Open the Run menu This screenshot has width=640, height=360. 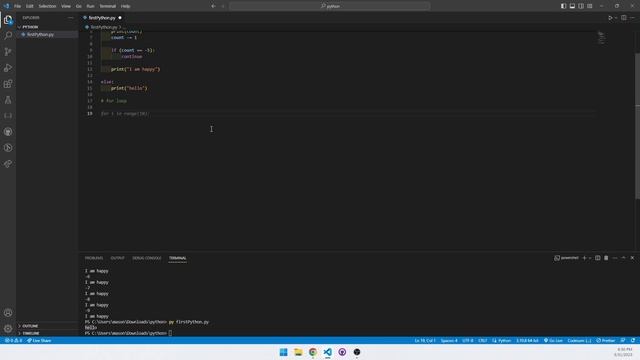point(90,6)
